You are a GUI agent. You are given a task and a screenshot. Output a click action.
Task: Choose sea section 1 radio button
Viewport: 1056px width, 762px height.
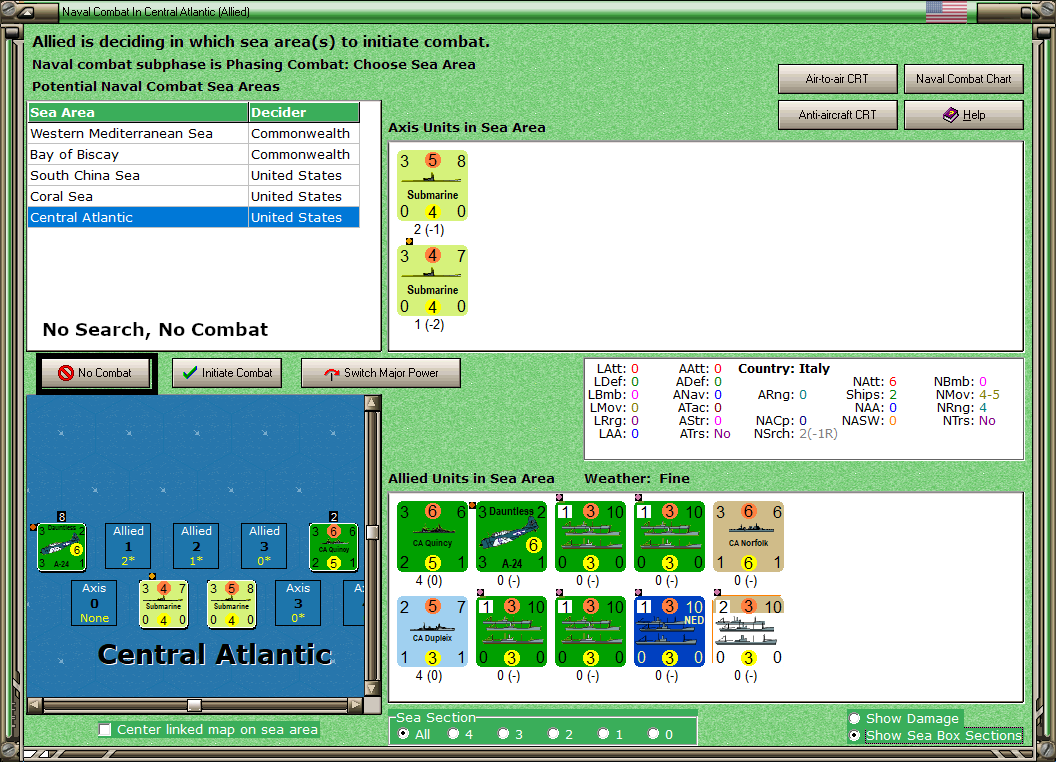click(x=603, y=734)
